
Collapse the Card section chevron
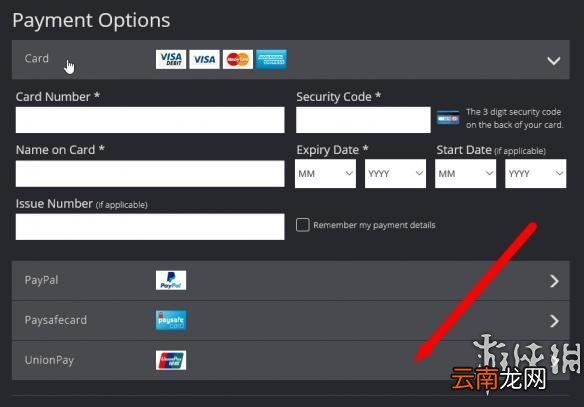tap(554, 61)
